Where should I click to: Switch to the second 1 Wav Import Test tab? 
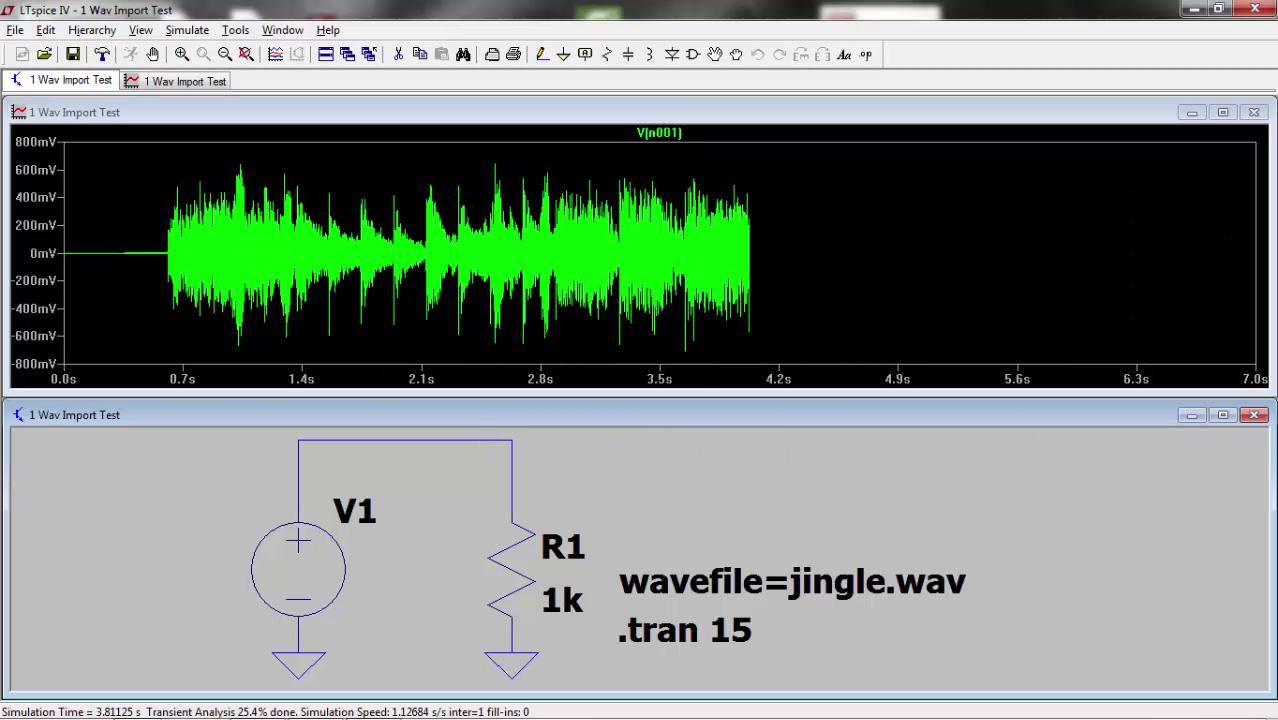[x=183, y=81]
